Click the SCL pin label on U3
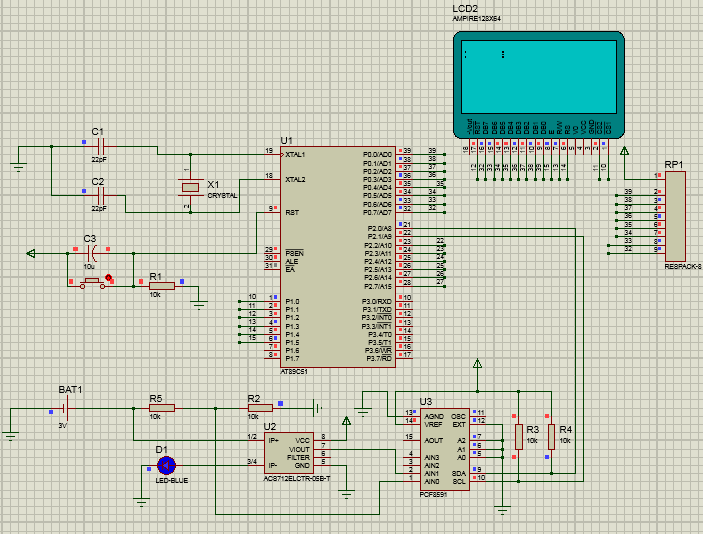 coord(459,482)
